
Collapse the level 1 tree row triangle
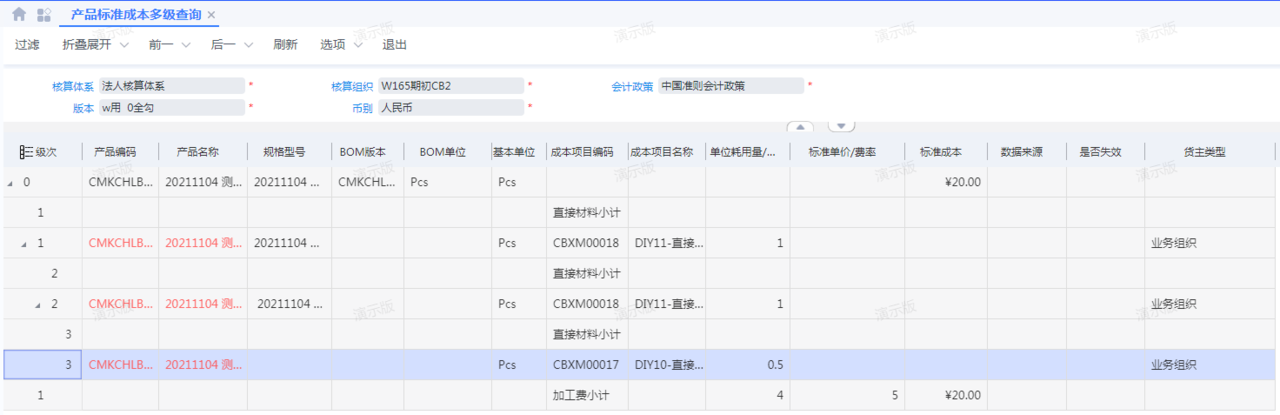(x=24, y=243)
